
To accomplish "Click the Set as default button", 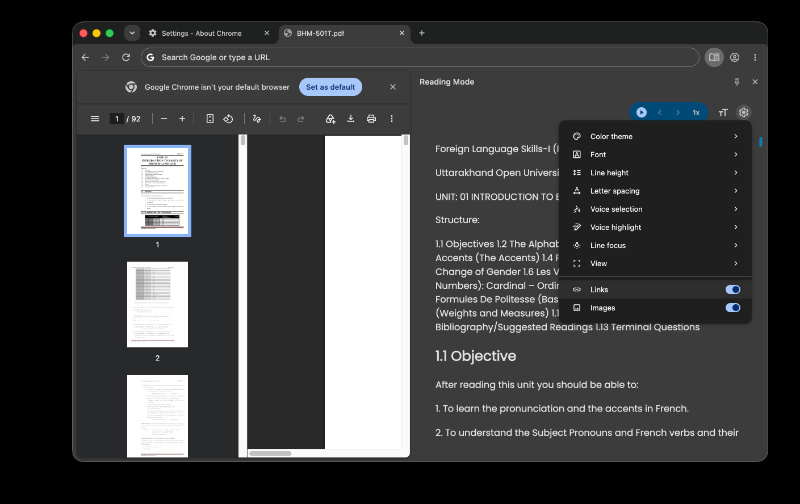I will click(x=331, y=87).
